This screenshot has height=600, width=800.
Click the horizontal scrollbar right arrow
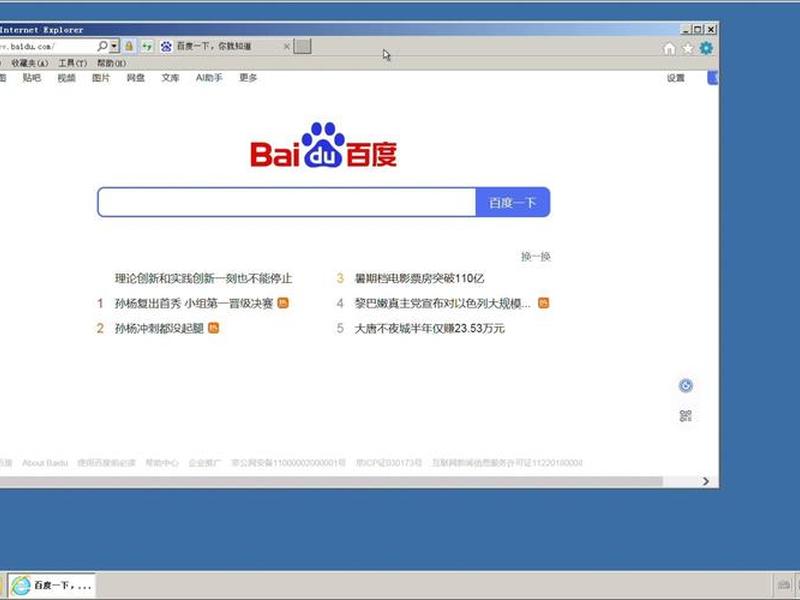point(706,481)
